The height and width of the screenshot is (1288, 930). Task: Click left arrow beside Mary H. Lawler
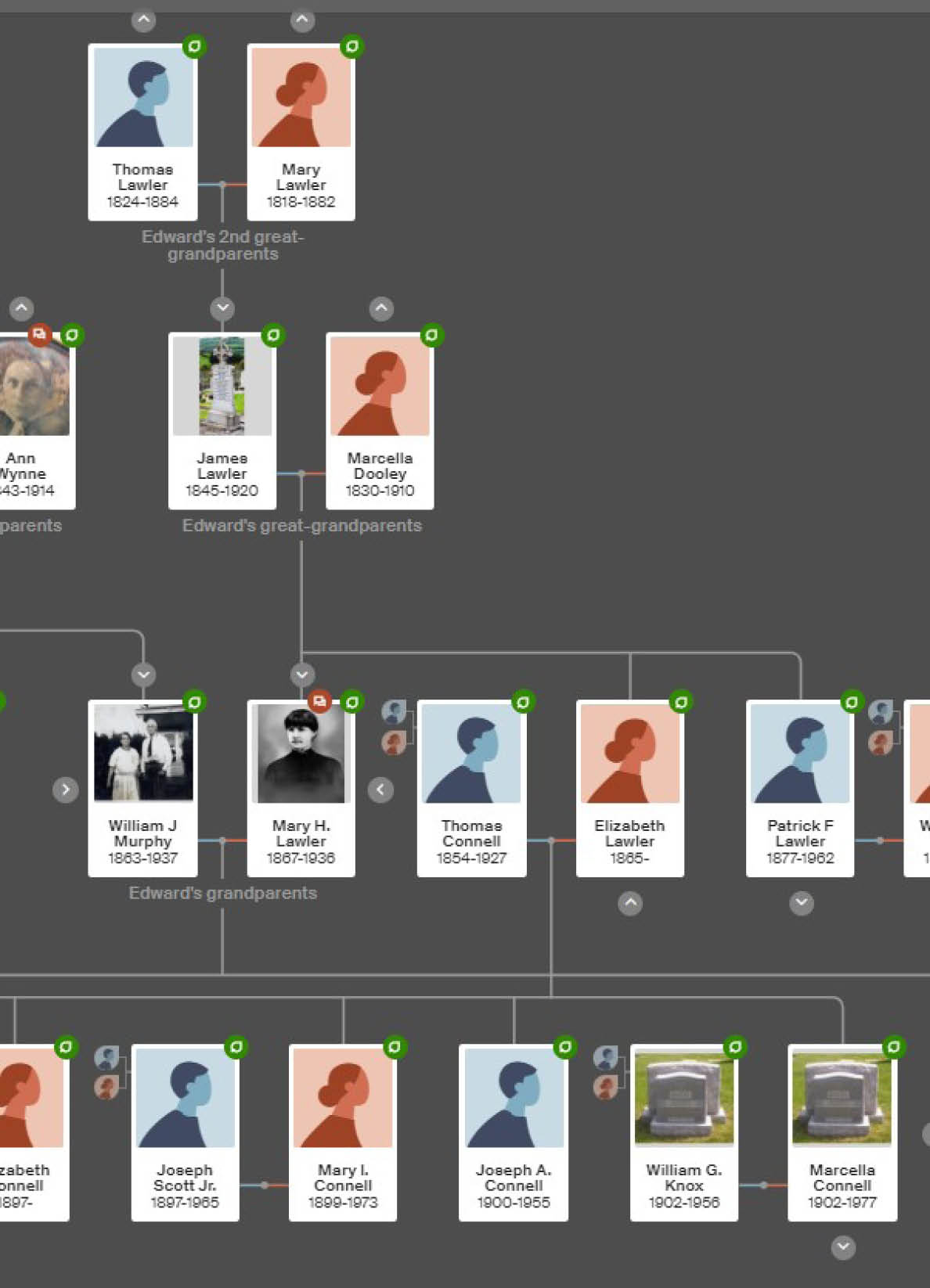pos(380,790)
